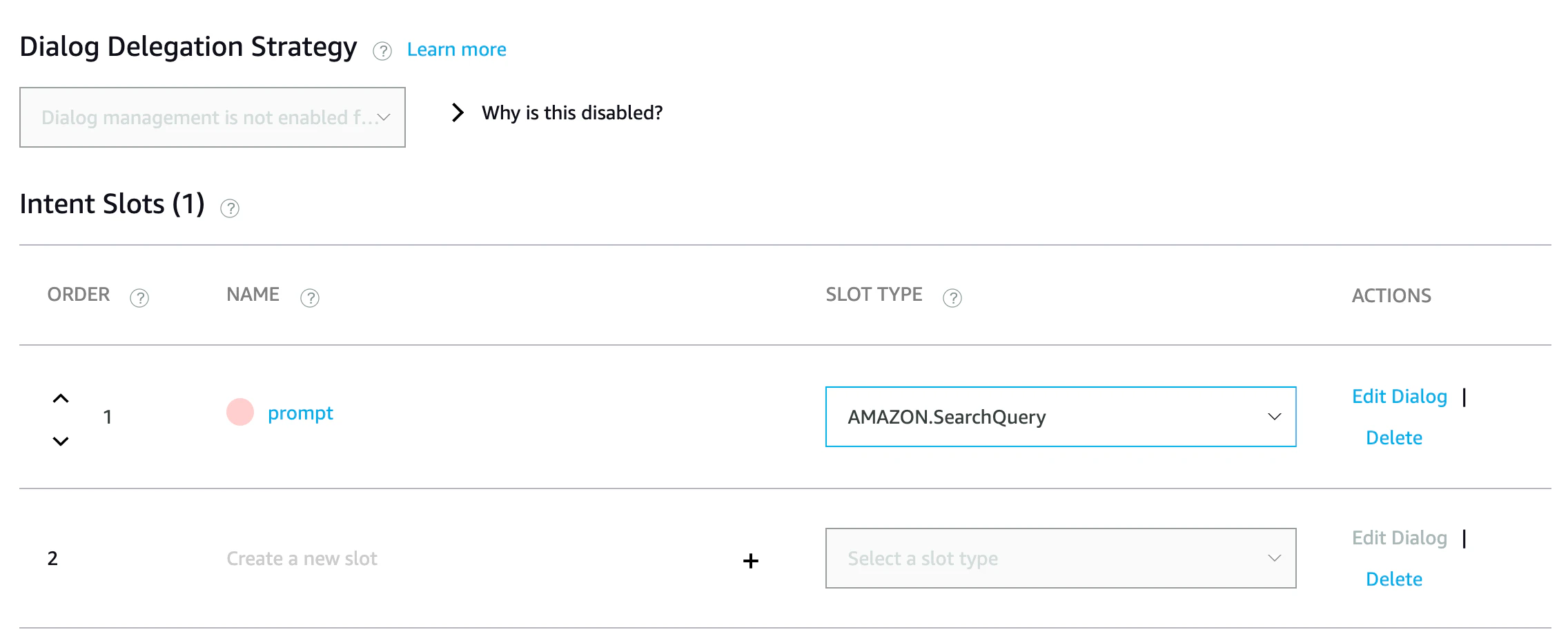Click the pink circle beside prompt
This screenshot has height=632, width=1568.
click(x=240, y=412)
